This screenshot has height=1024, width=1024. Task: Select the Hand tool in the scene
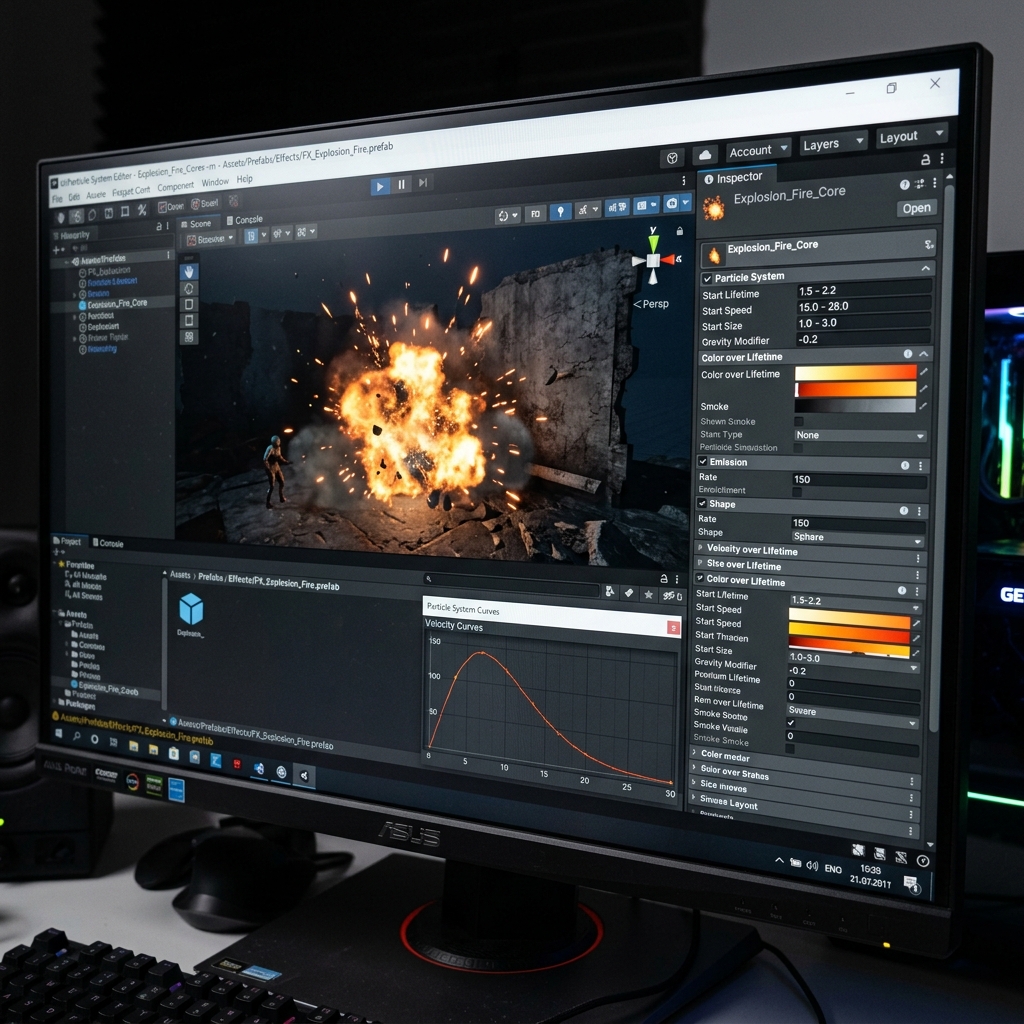tap(189, 272)
